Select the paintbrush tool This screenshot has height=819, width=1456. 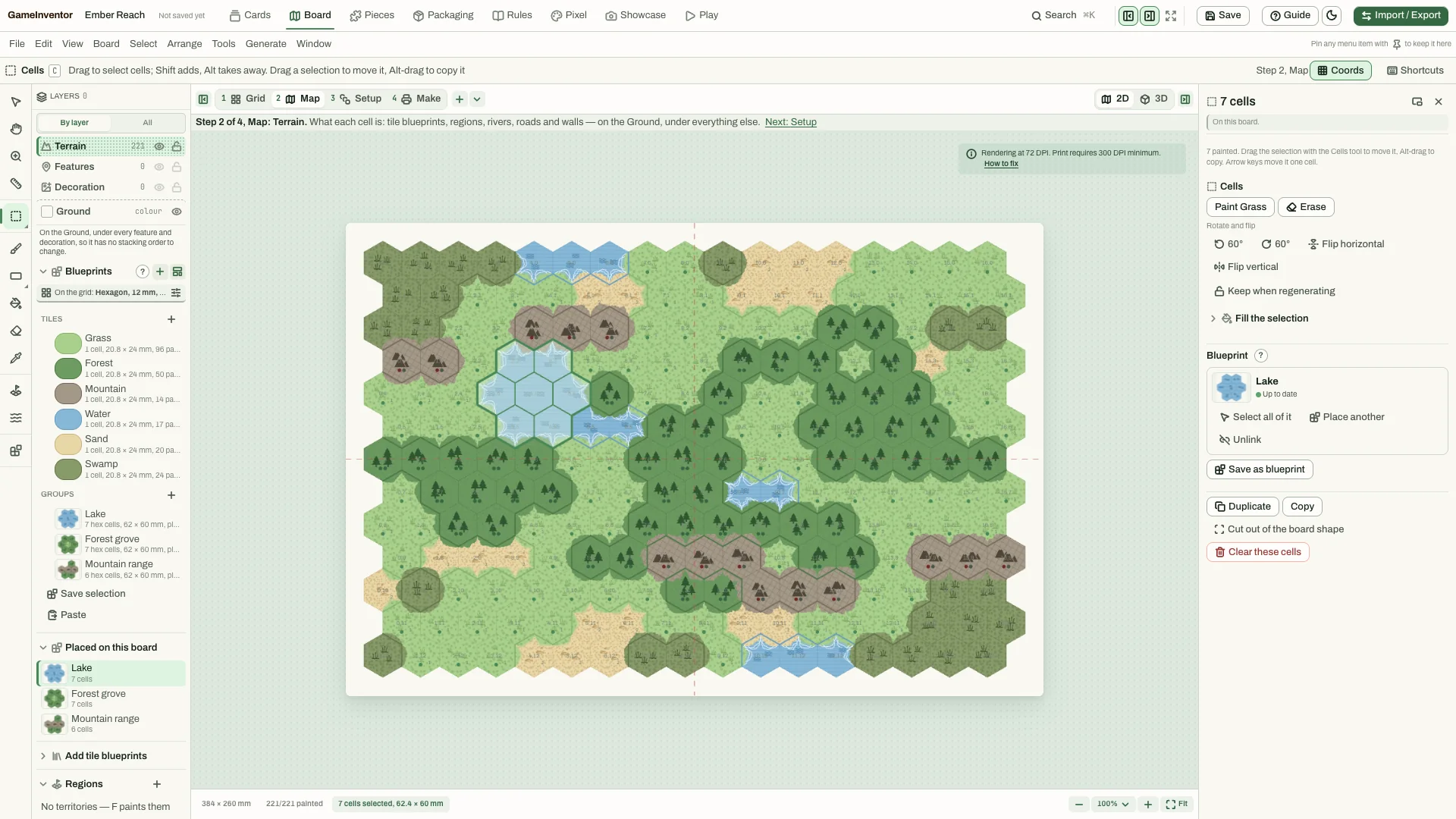tap(15, 249)
